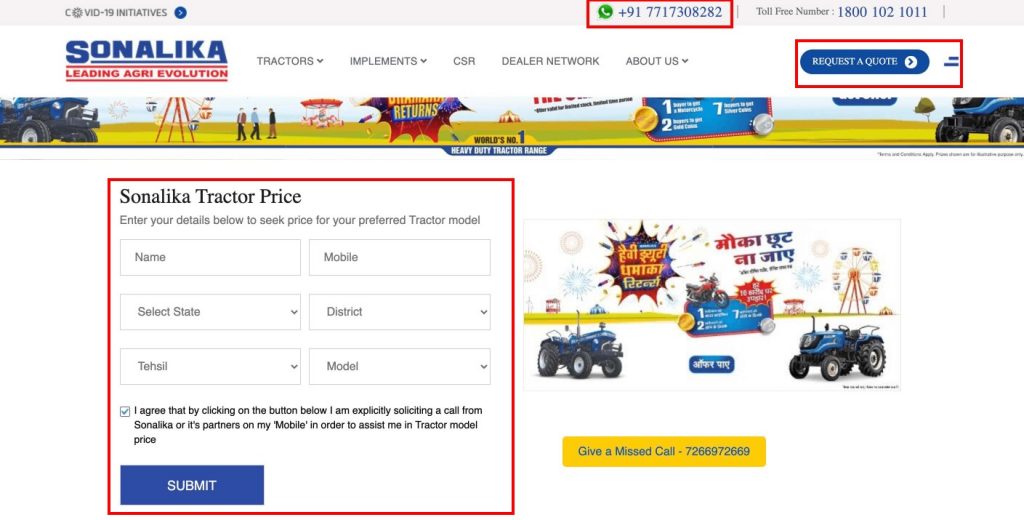Click the green WhatsApp icon
The image size is (1024, 520).
coord(605,12)
